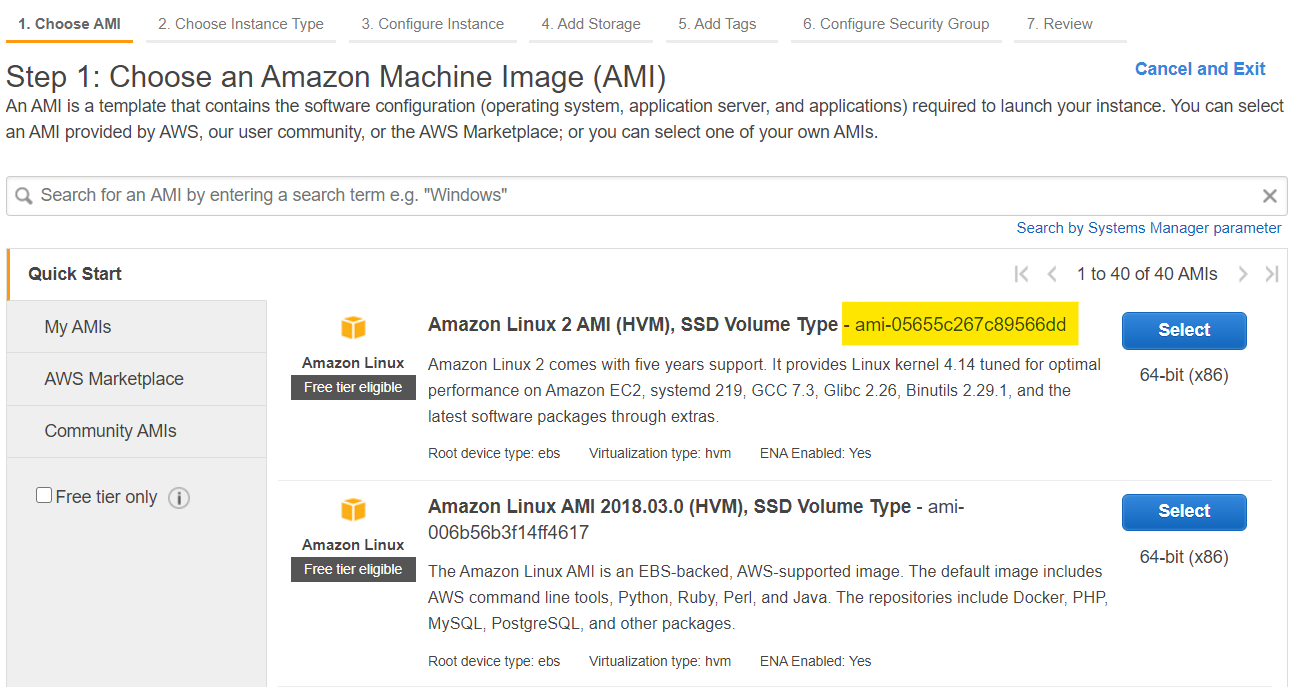Click highlighted ami-05655c267c89566dd ID
The image size is (1302, 687).
tap(960, 325)
